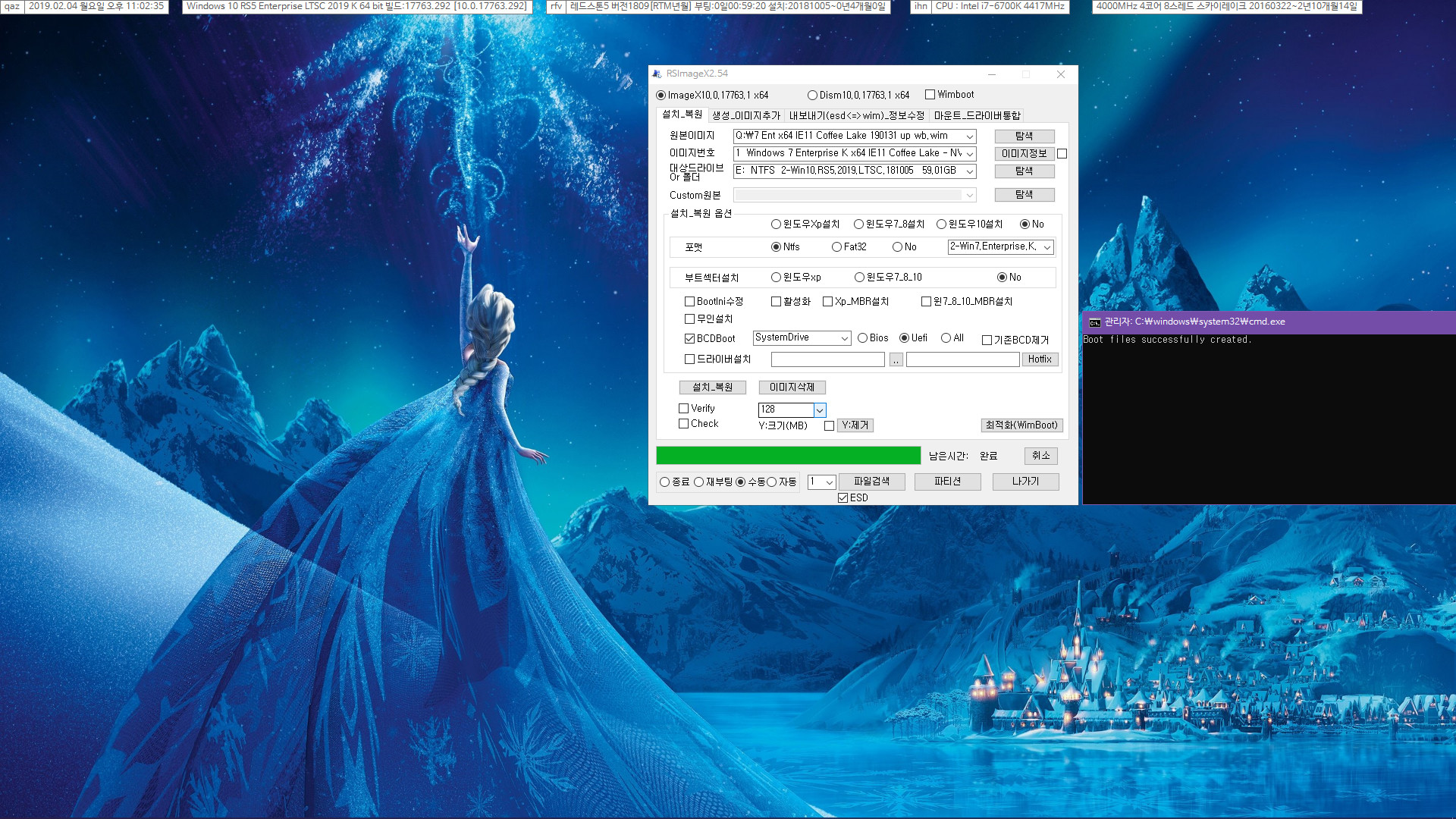Expand the Custom원본 dropdown
The width and height of the screenshot is (1456, 819).
click(969, 196)
